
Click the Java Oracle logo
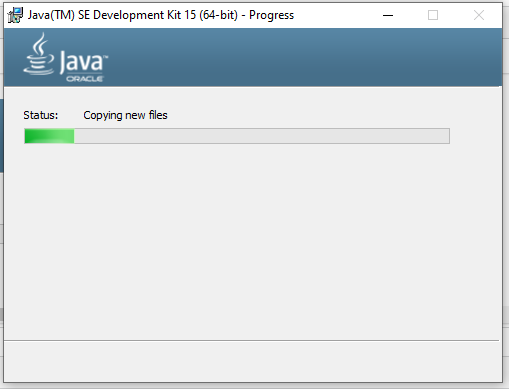click(66, 58)
